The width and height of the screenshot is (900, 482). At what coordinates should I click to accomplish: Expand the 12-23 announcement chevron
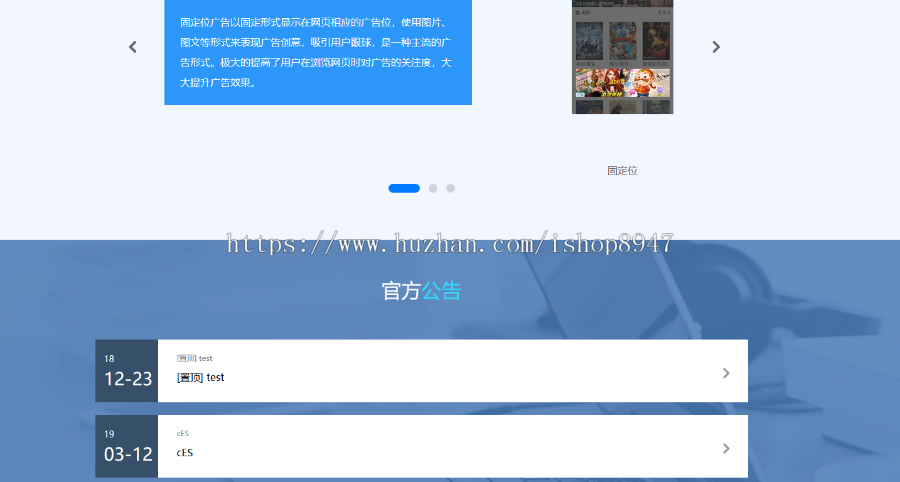click(726, 373)
